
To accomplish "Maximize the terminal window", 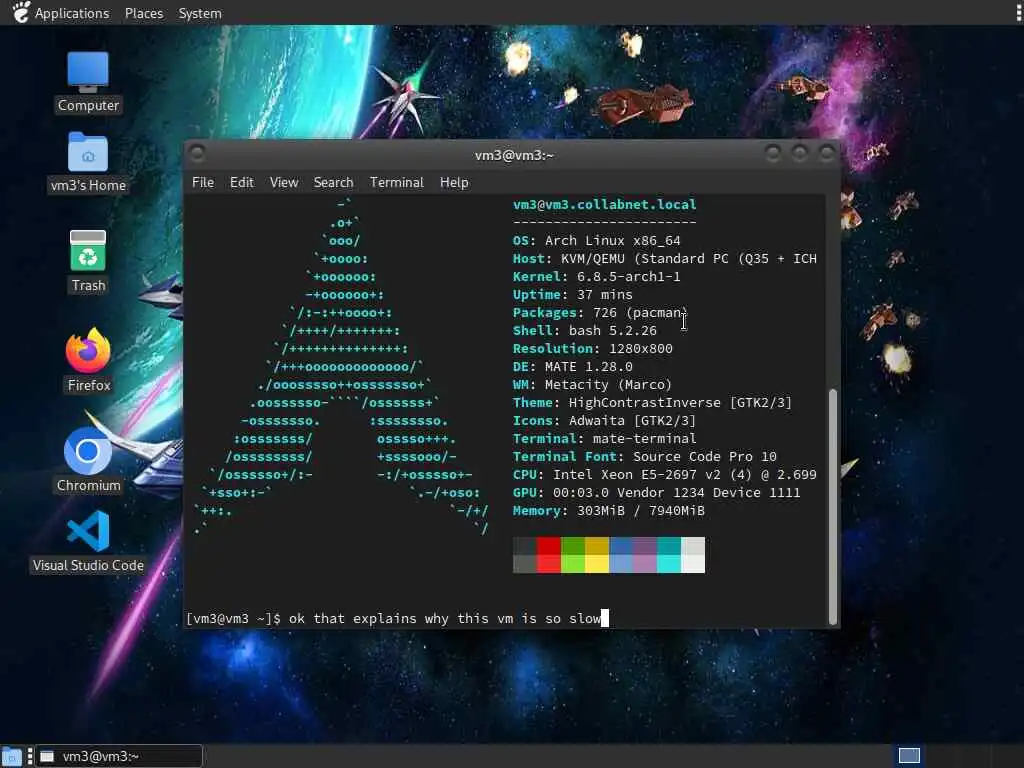I will 799,153.
